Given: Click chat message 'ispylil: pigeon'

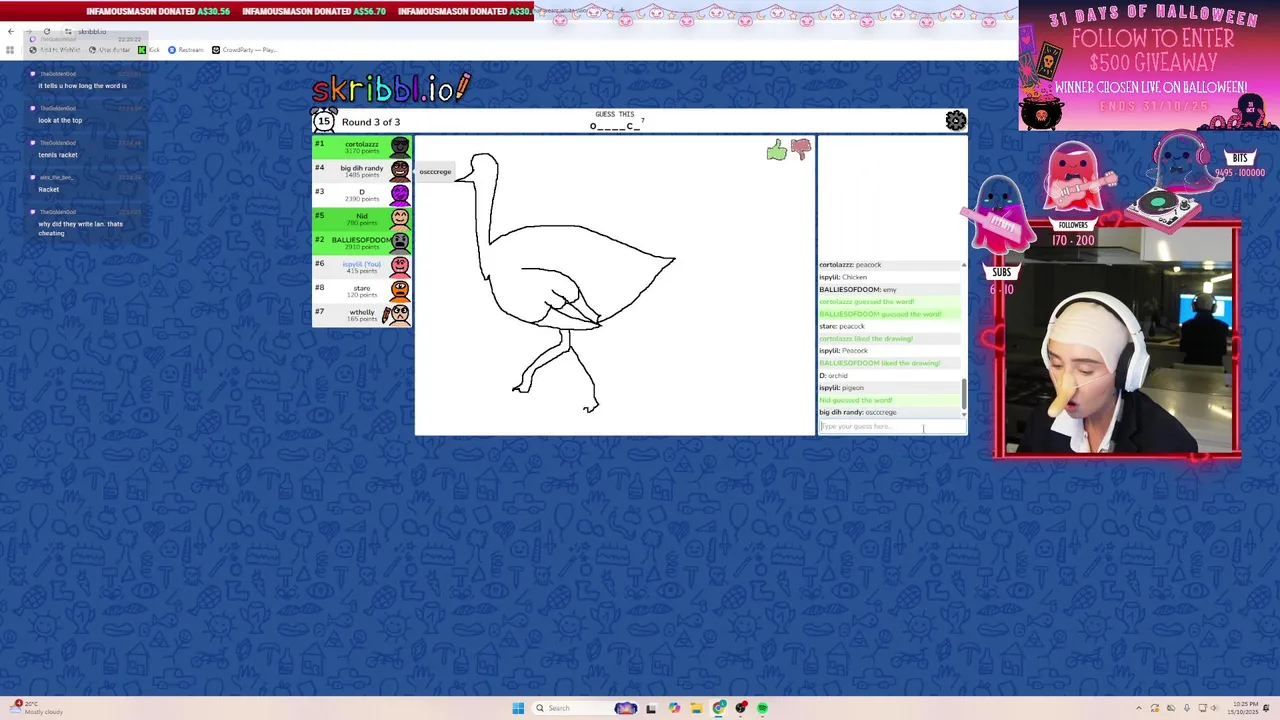Looking at the screenshot, I should click(841, 388).
